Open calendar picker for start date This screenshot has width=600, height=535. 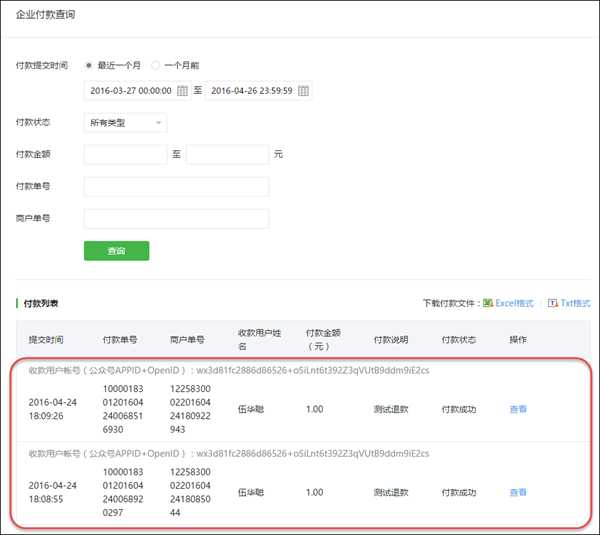pos(182,91)
